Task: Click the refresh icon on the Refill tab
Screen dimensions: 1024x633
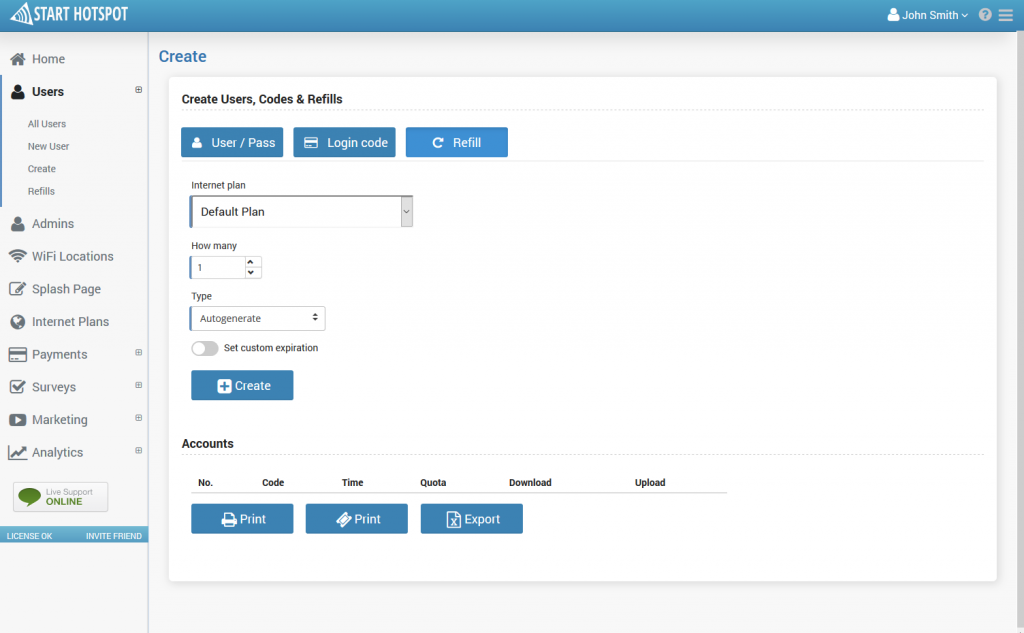Action: pyautogui.click(x=438, y=142)
